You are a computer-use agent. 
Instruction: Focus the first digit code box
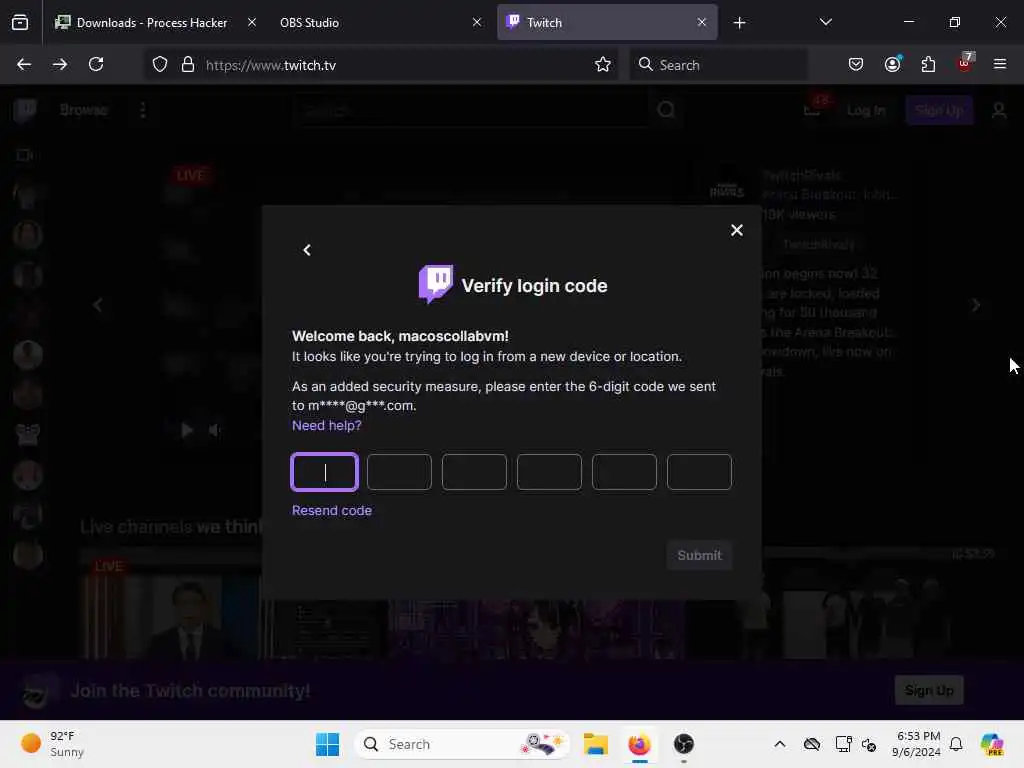click(325, 472)
